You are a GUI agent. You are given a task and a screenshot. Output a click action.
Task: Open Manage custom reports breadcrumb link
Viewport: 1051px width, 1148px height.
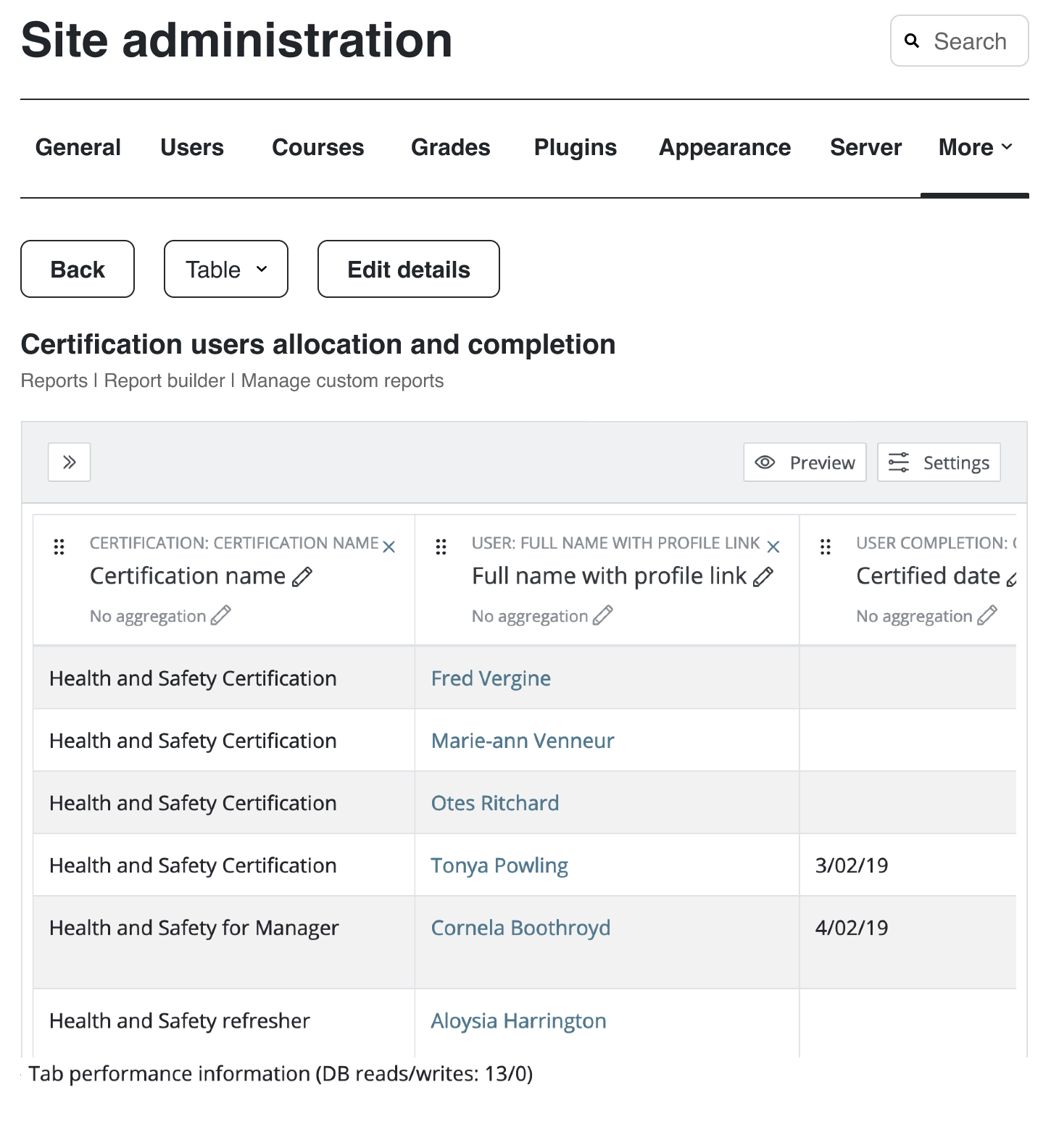[342, 380]
